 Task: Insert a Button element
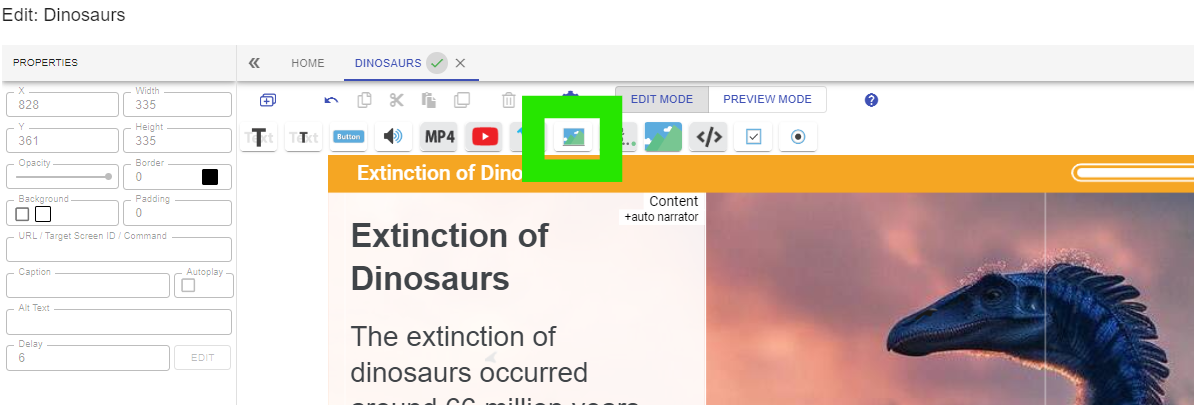pyautogui.click(x=349, y=137)
